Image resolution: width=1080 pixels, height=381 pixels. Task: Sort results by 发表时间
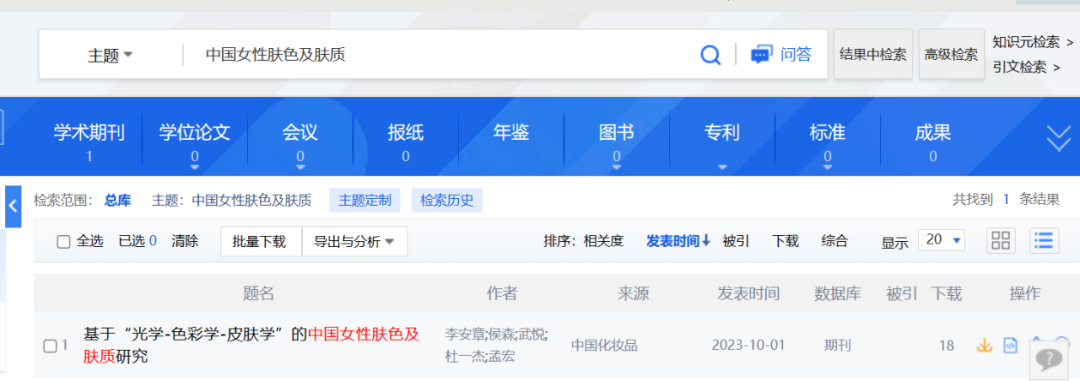coord(678,241)
